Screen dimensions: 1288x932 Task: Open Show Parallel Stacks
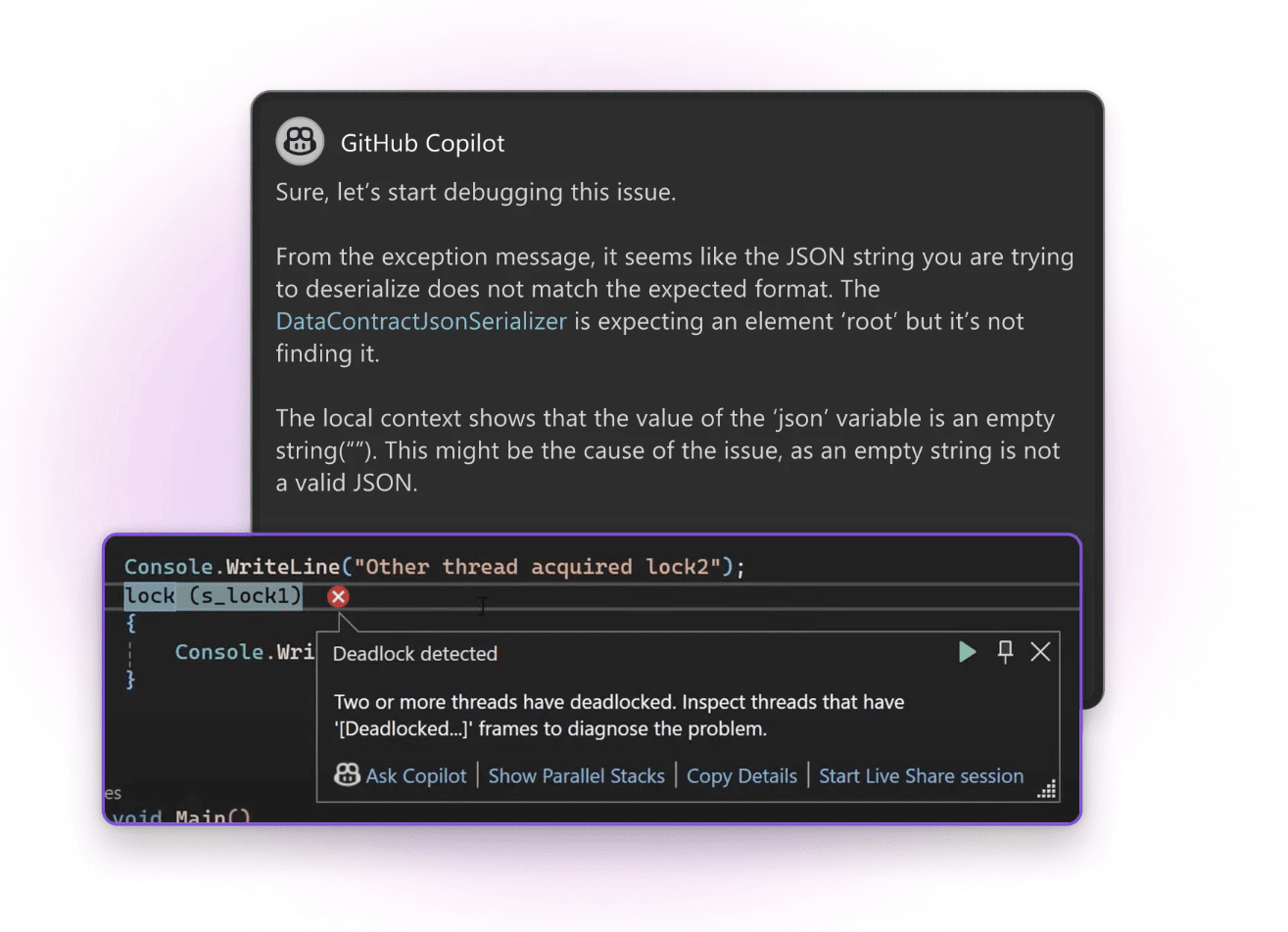[576, 776]
